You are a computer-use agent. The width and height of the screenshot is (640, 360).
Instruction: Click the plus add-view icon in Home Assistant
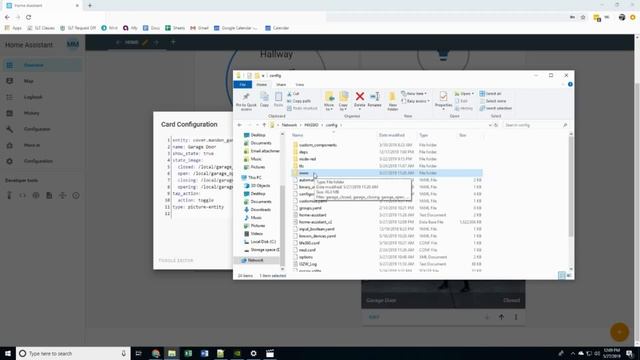(173, 42)
